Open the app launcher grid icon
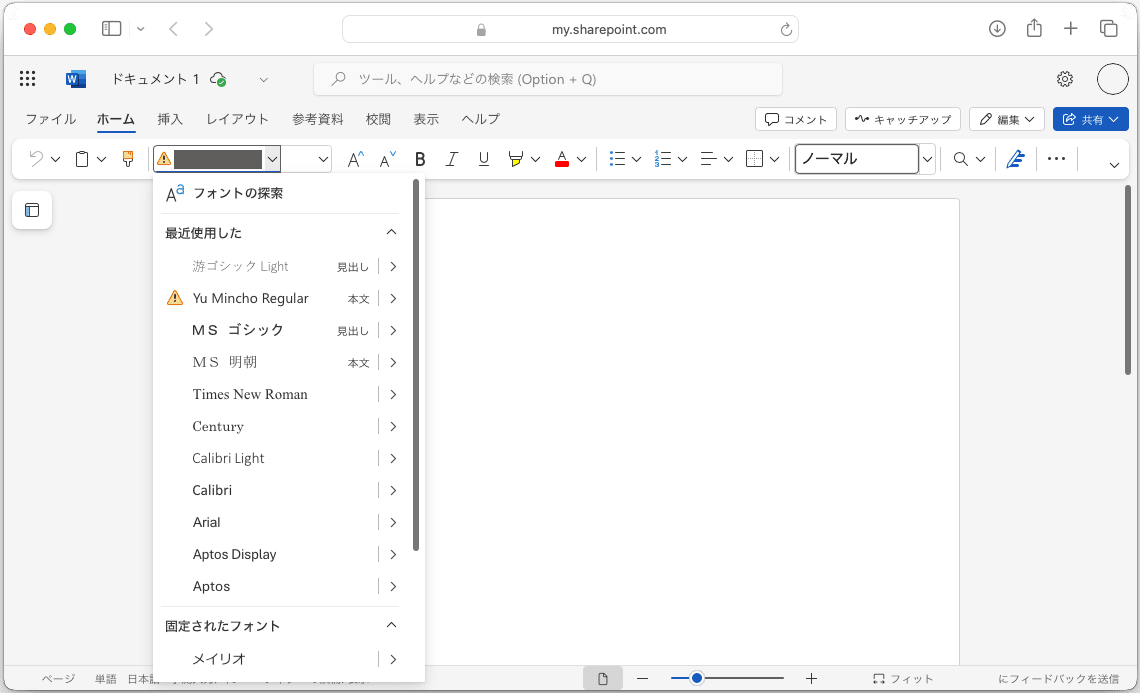The height and width of the screenshot is (693, 1140). click(x=28, y=79)
